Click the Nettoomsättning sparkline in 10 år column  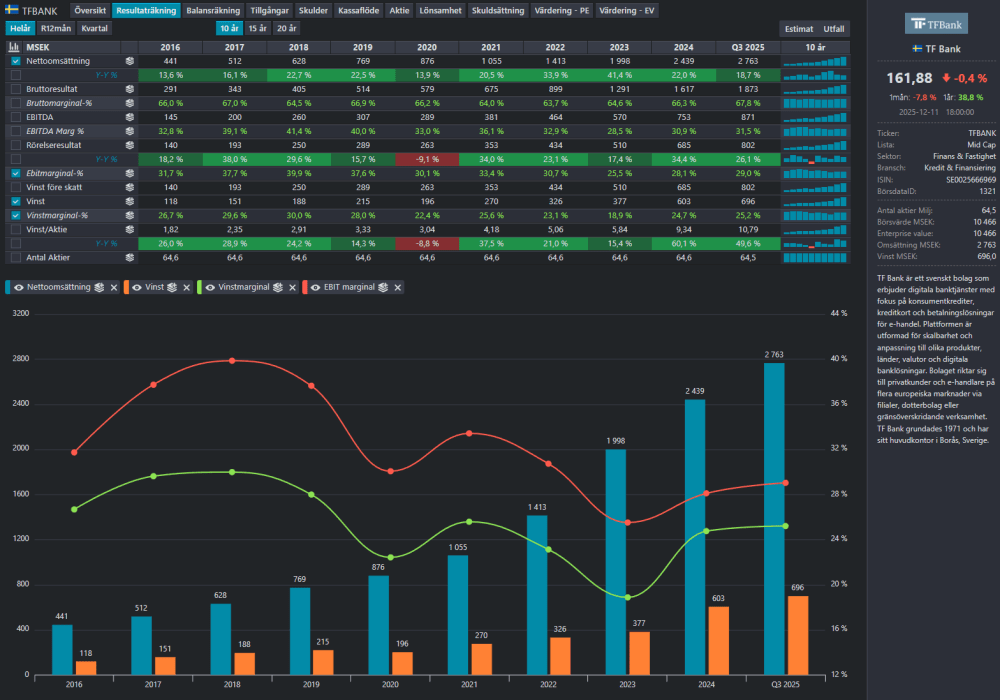point(815,61)
